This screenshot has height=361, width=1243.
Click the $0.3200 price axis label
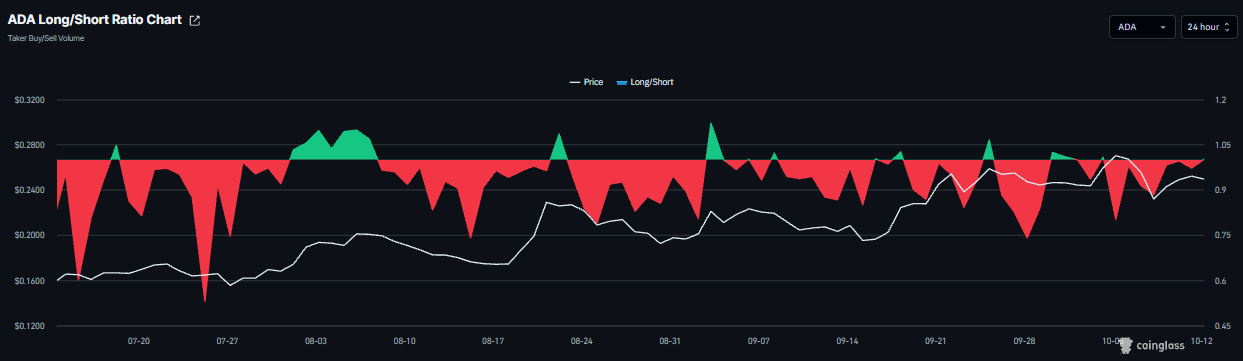30,101
